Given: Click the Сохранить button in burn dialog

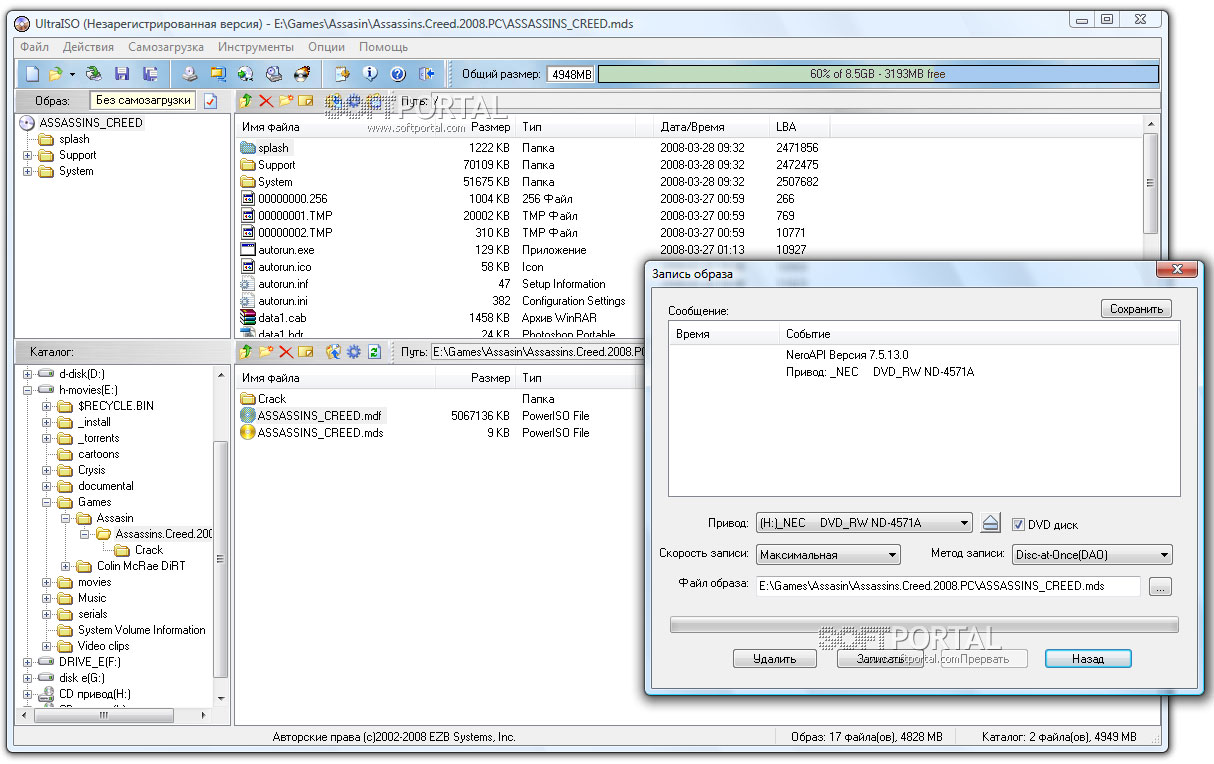Looking at the screenshot, I should [x=1136, y=309].
